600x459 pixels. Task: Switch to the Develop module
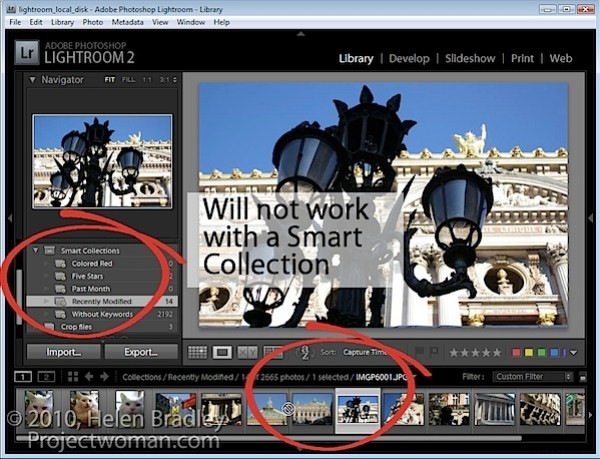[409, 59]
